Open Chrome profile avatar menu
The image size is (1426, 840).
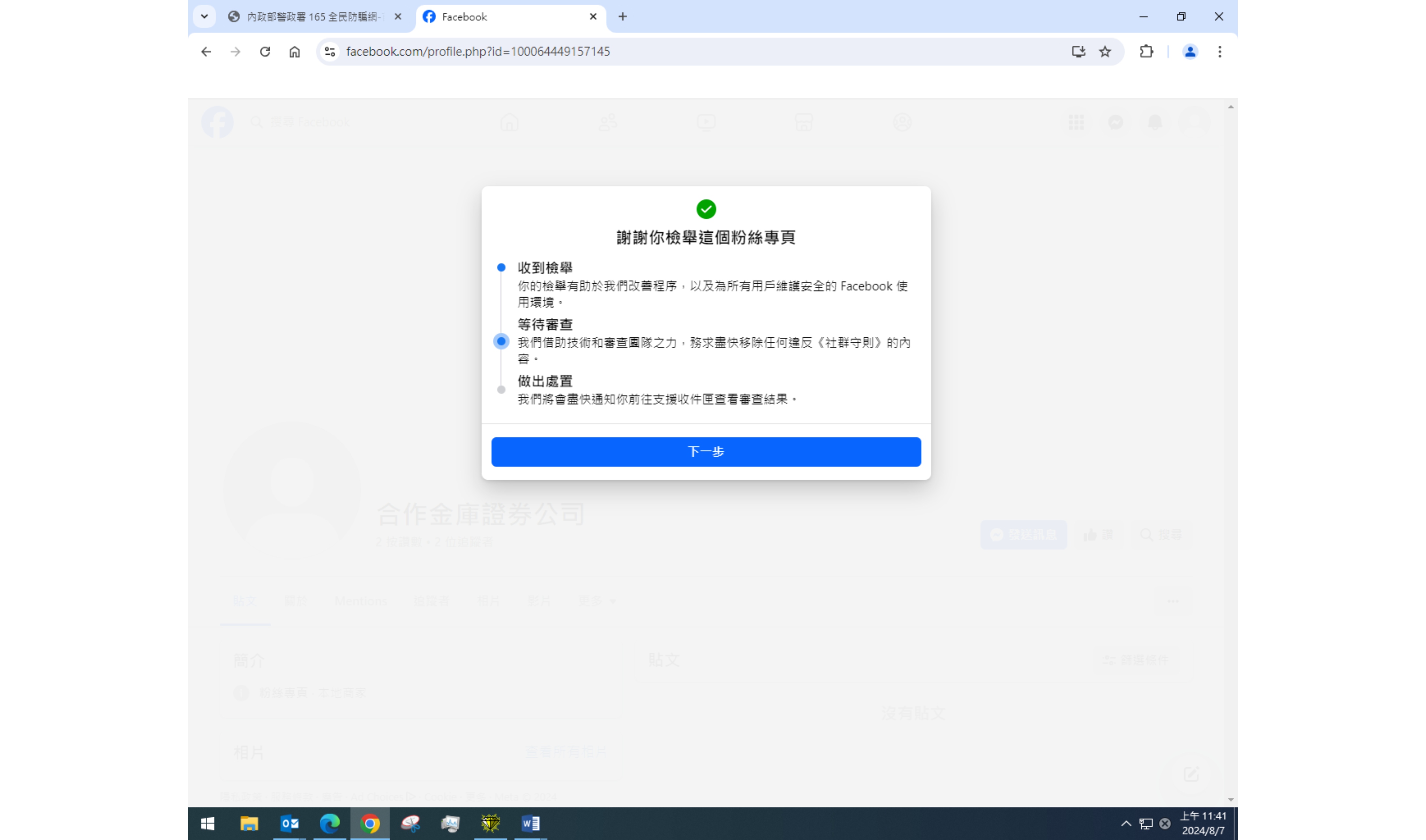point(1189,52)
